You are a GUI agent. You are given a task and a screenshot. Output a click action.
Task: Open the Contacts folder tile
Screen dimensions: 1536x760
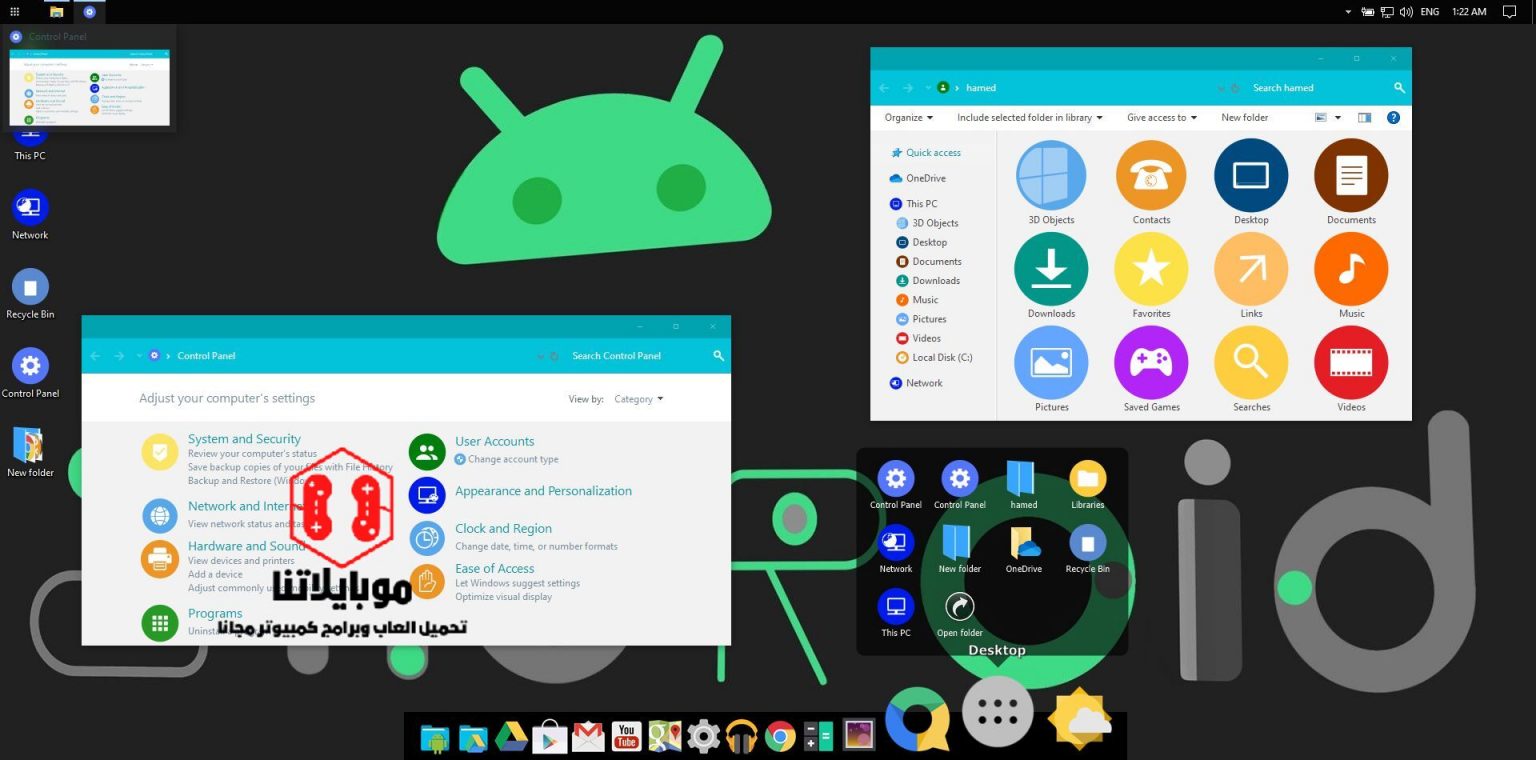tap(1151, 183)
